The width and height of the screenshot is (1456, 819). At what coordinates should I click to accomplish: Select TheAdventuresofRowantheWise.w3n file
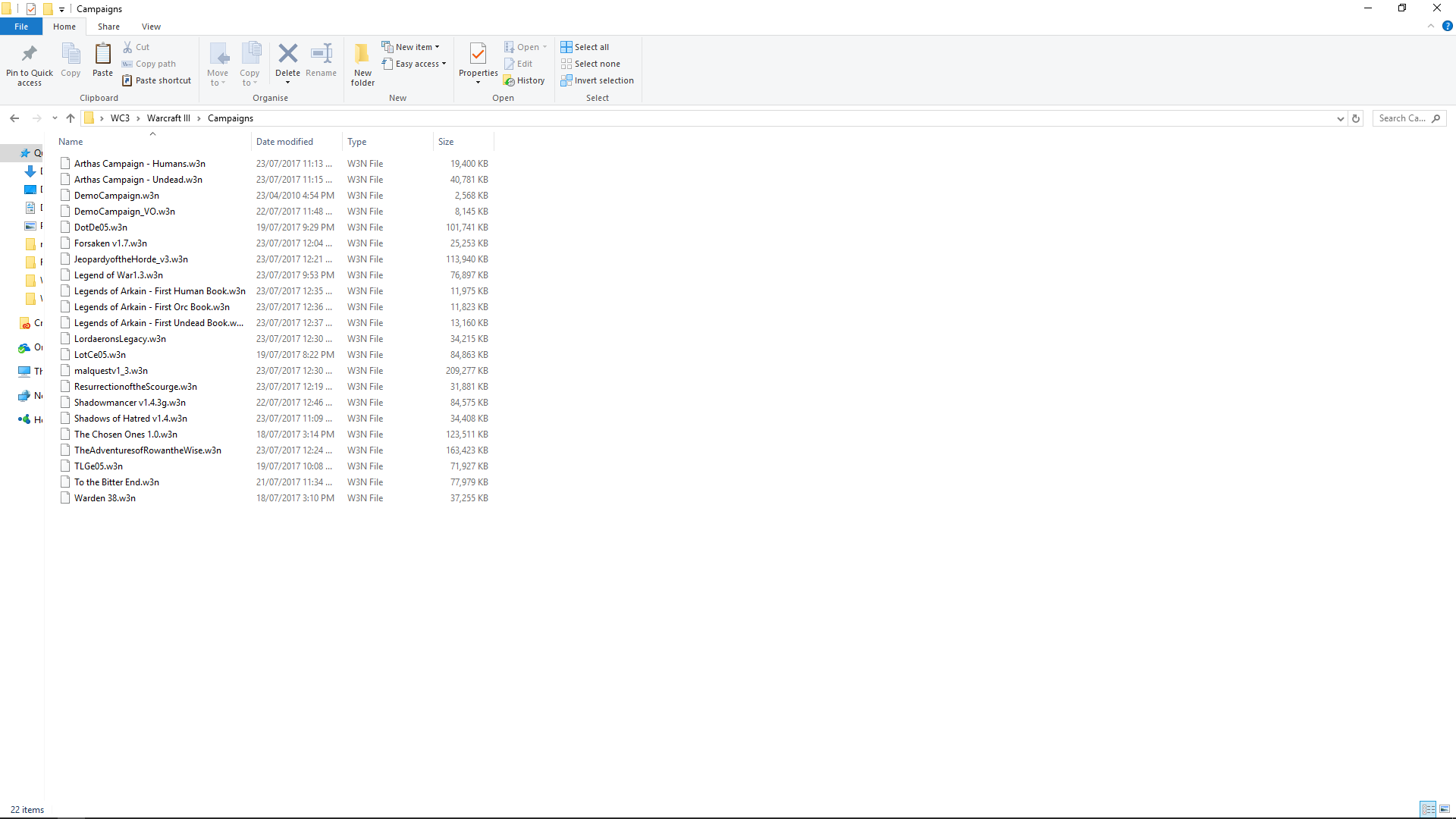pyautogui.click(x=148, y=450)
